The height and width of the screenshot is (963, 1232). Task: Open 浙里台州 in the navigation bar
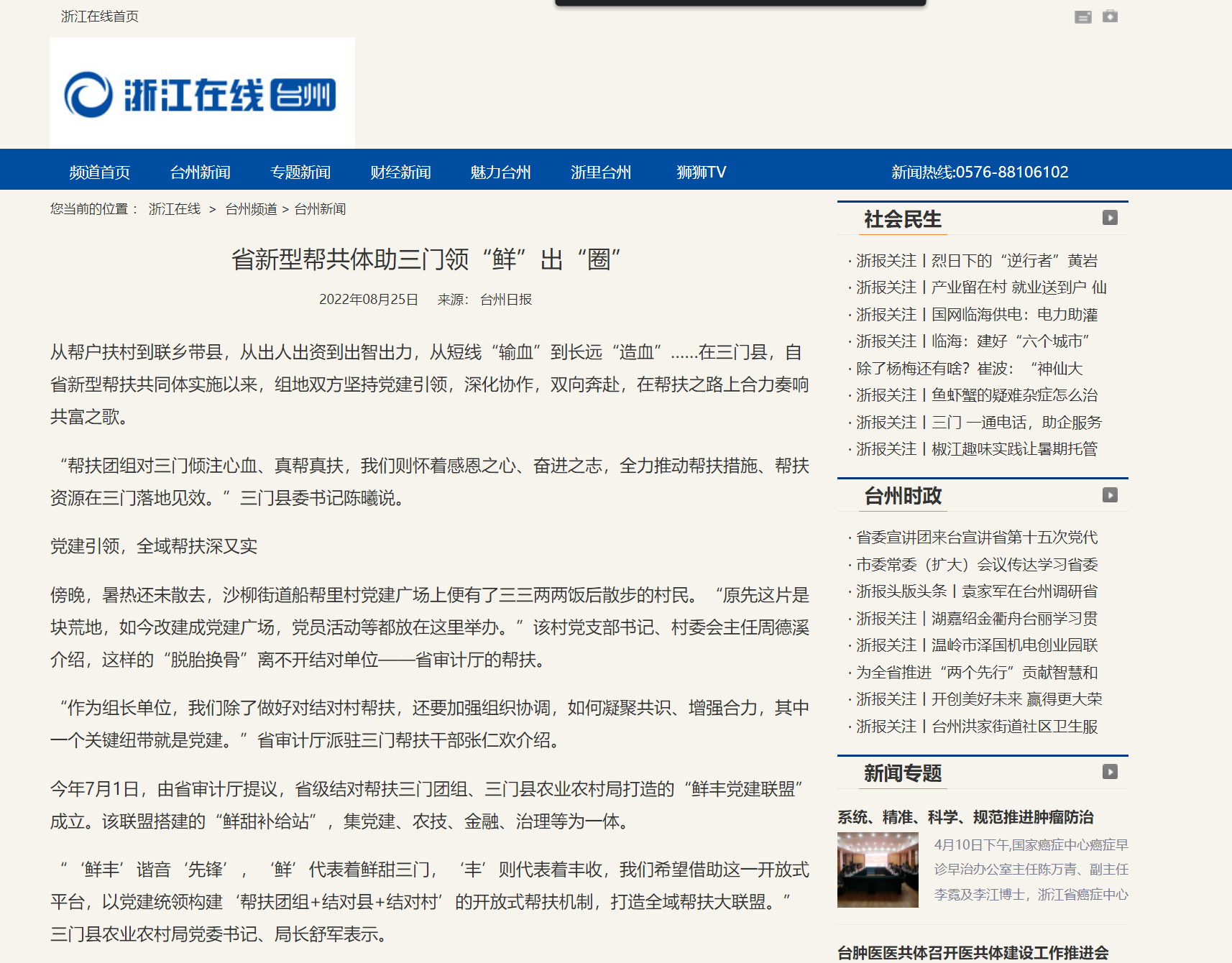601,172
